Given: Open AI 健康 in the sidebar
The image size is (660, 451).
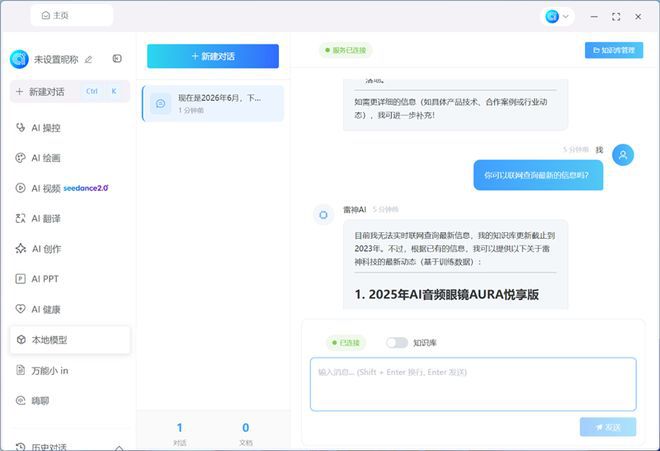Looking at the screenshot, I should tap(70, 309).
